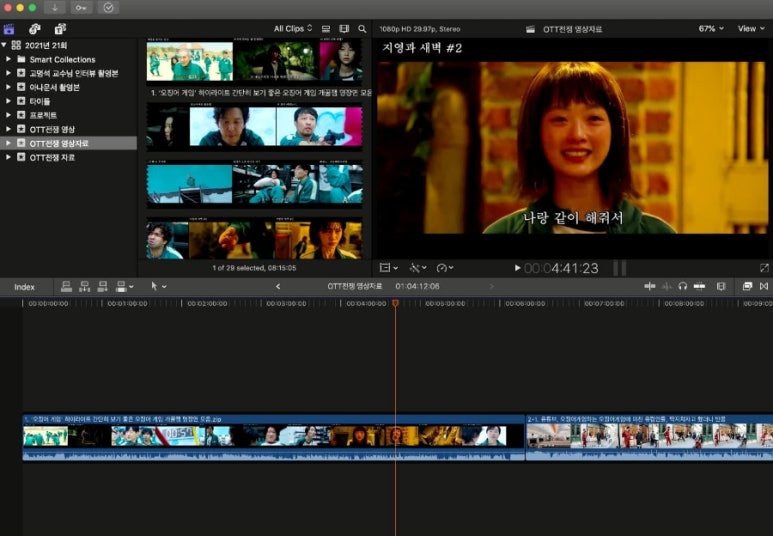Viewport: 773px width, 536px height.
Task: Open the Retime speed pop-up menu
Action: [445, 268]
